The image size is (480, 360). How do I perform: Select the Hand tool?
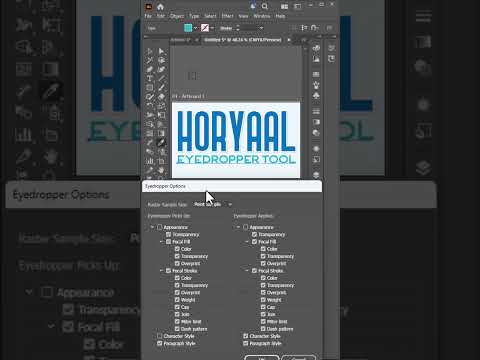pyautogui.click(x=161, y=170)
